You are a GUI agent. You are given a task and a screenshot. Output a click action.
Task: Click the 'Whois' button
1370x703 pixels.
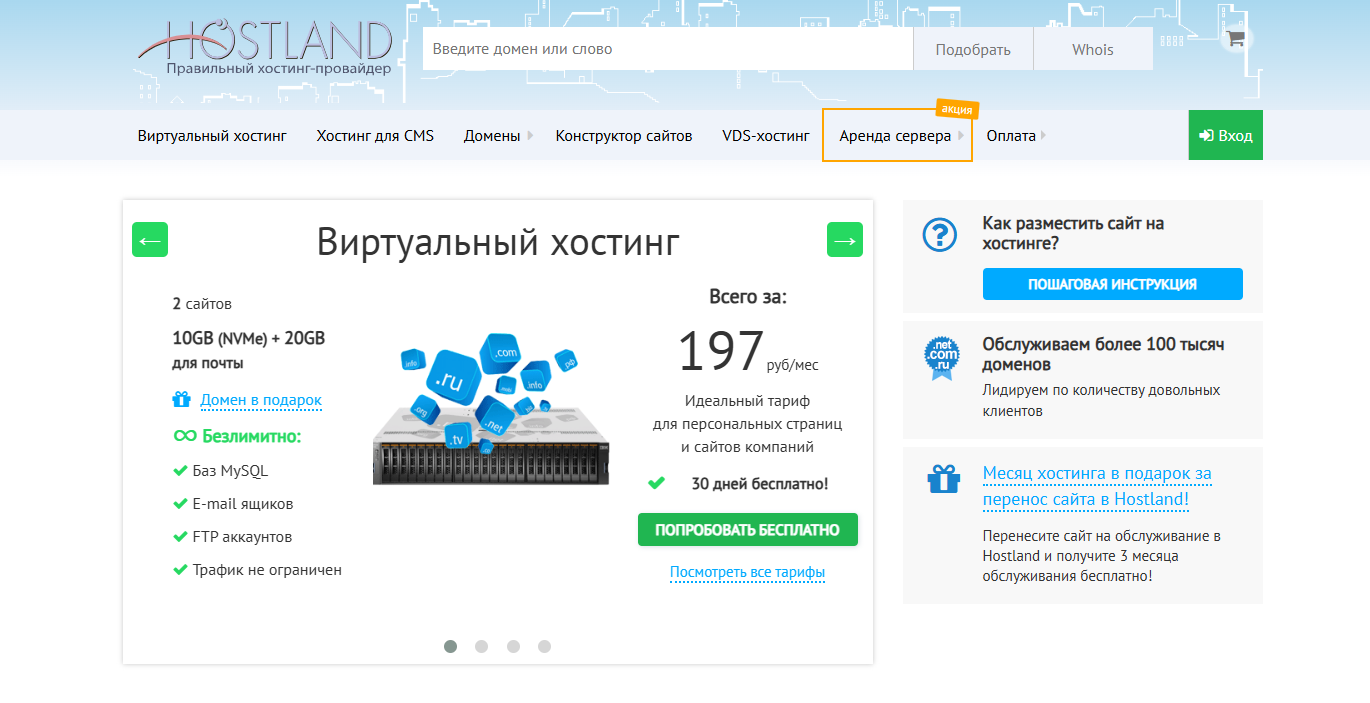tap(1093, 49)
